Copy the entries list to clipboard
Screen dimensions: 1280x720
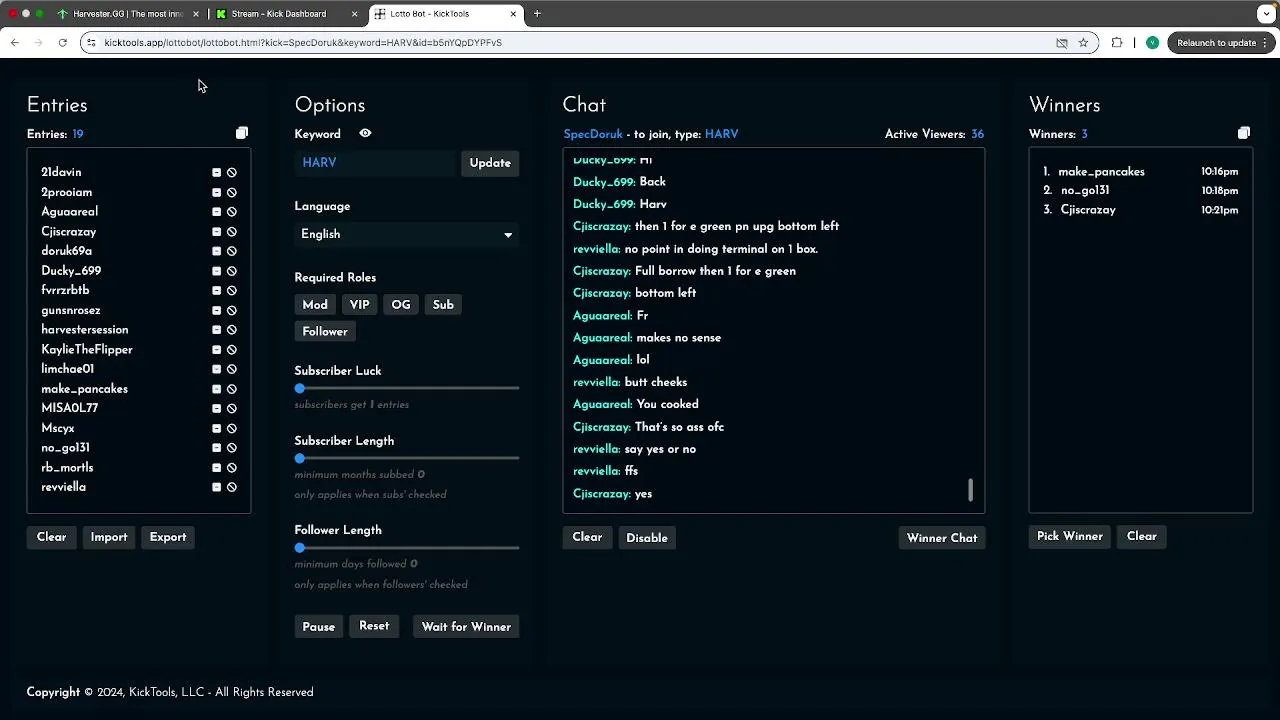coord(242,133)
